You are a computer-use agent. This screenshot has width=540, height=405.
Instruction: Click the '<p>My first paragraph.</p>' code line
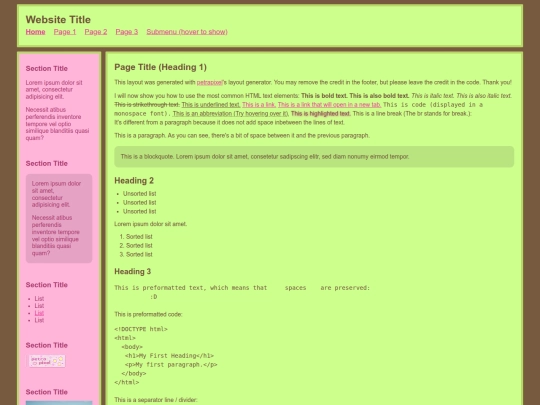171,365
